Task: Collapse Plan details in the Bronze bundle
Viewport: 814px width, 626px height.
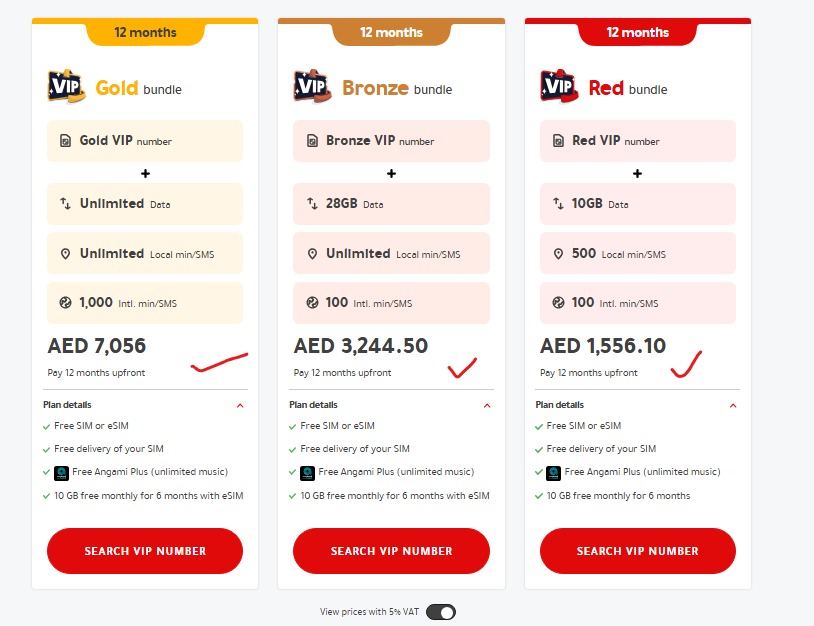Action: click(x=487, y=406)
